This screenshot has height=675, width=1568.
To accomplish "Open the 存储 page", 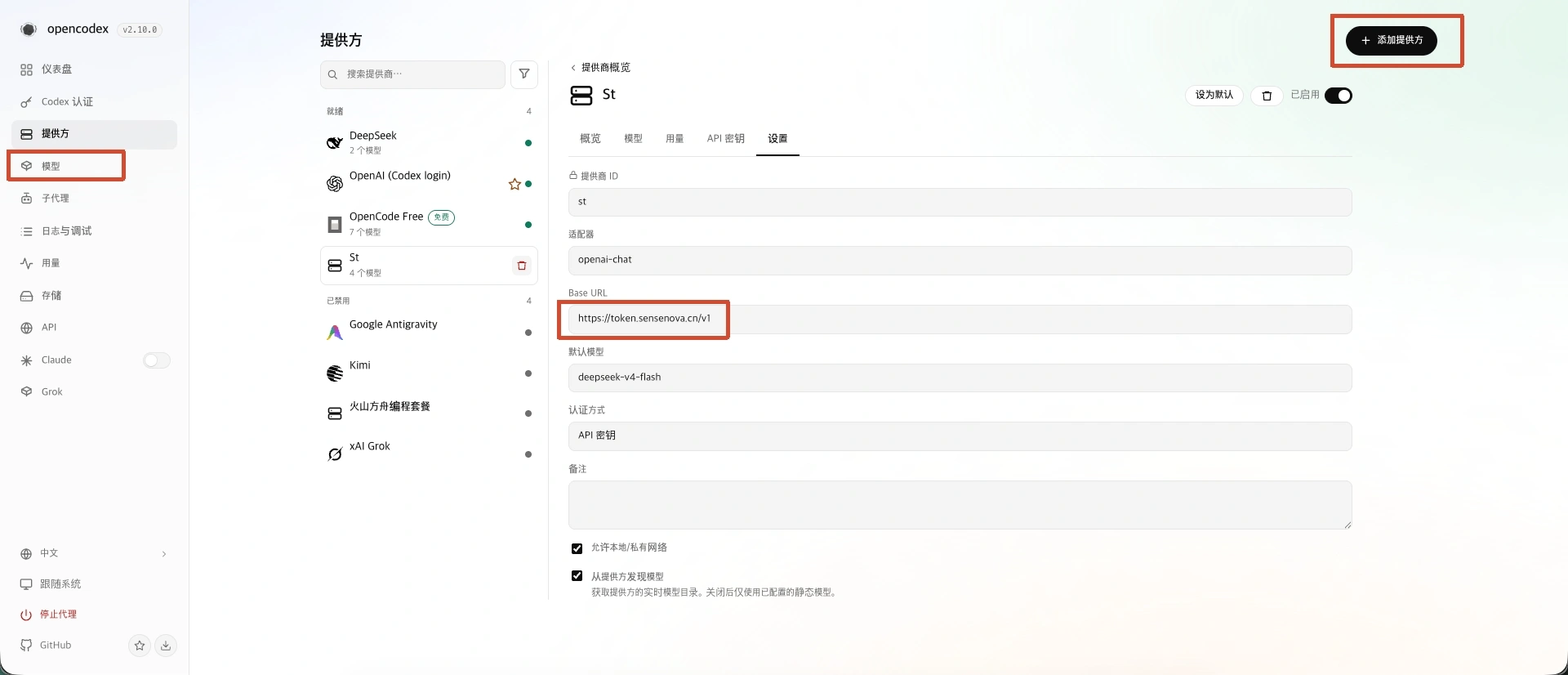I will (94, 296).
